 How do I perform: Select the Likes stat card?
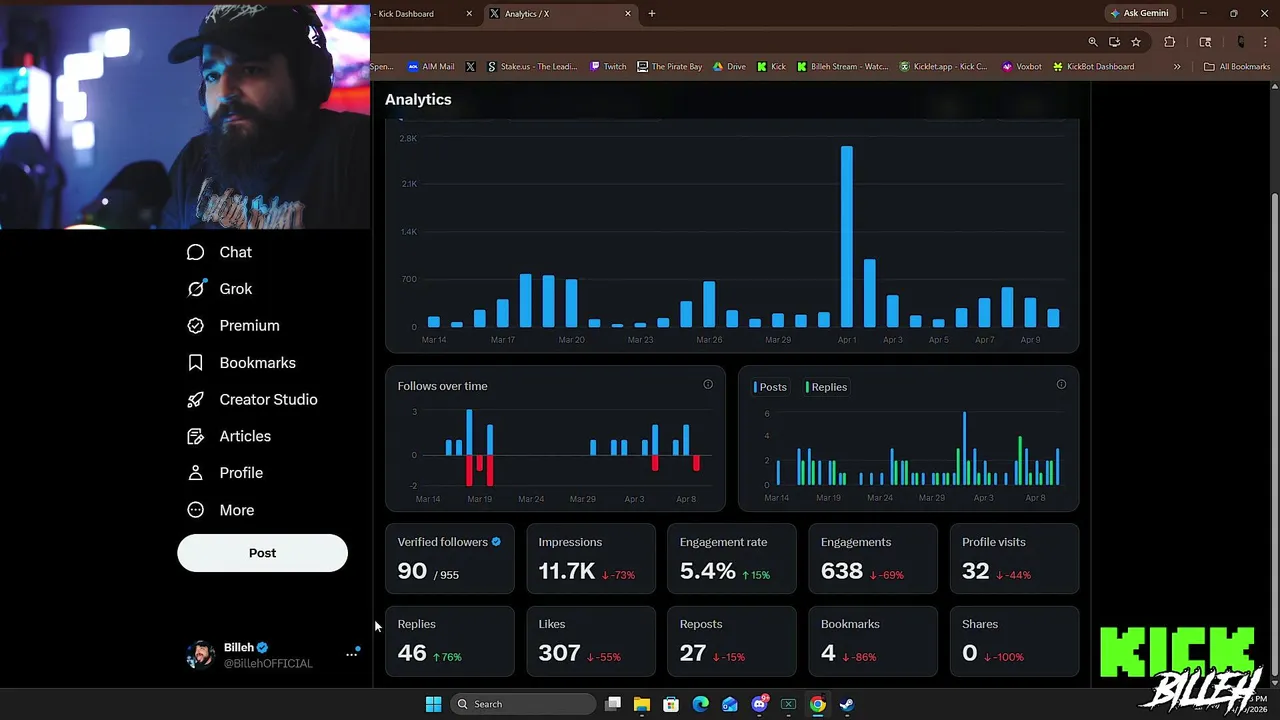click(x=591, y=641)
